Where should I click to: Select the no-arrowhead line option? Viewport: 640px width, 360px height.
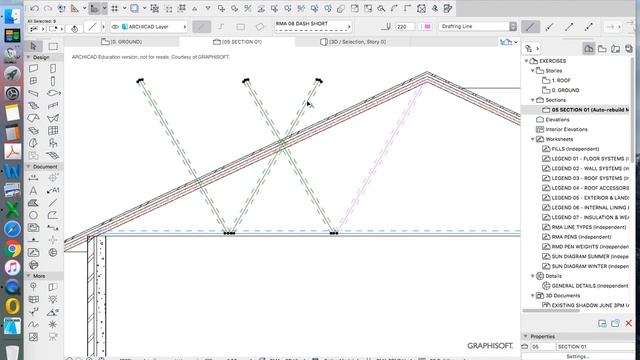(x=530, y=27)
